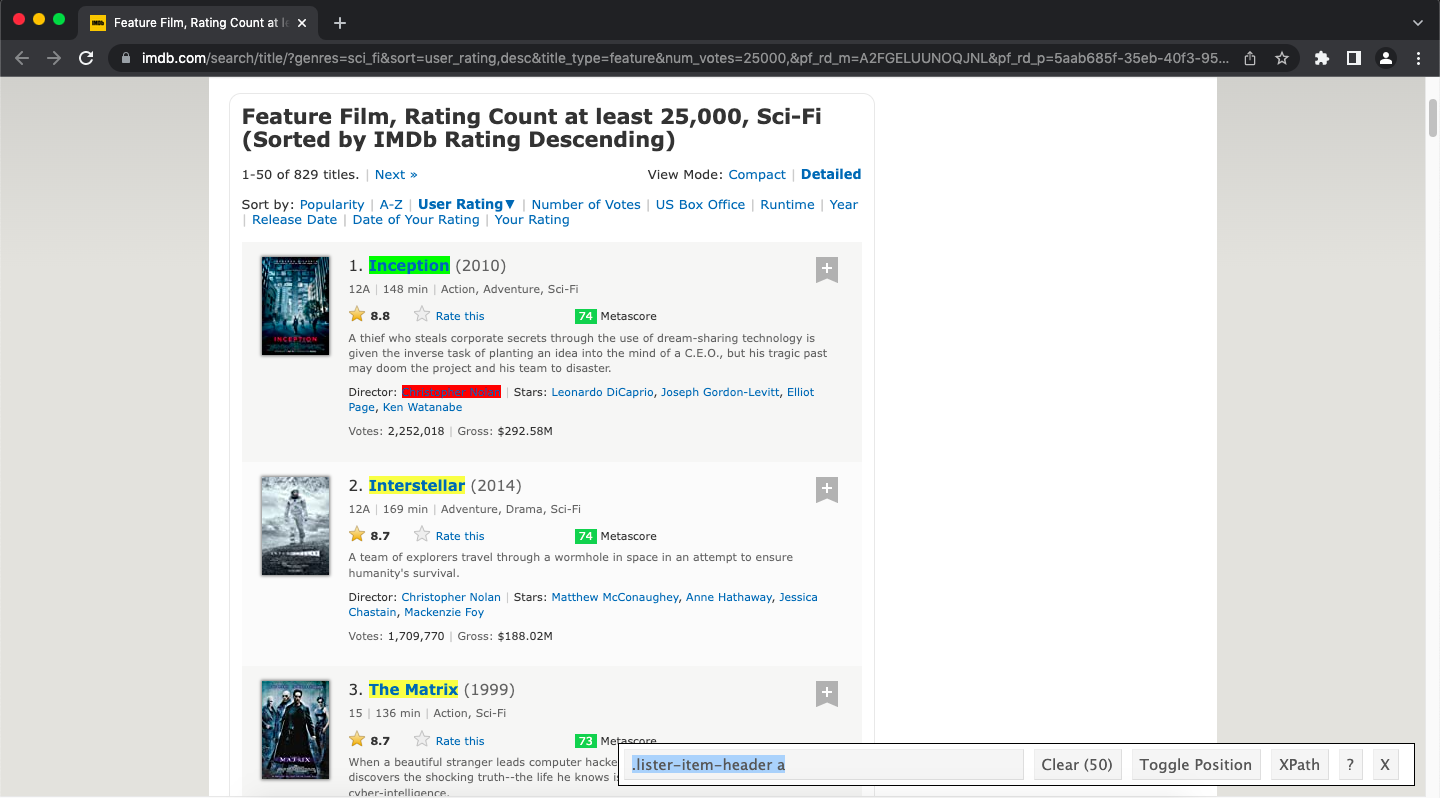Open Matthew McConaughey's page

click(615, 597)
